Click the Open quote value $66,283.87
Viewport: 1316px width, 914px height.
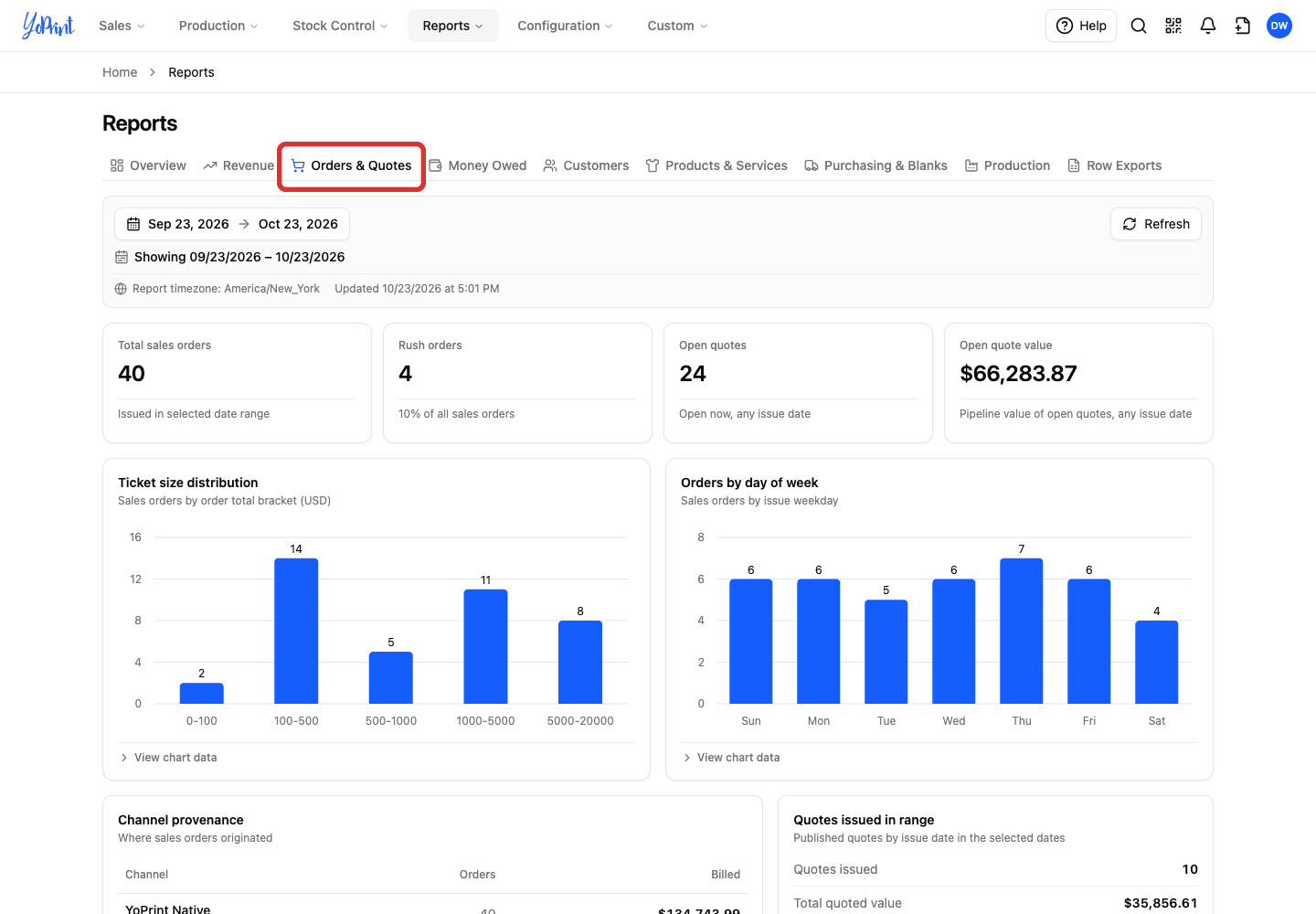click(1018, 374)
